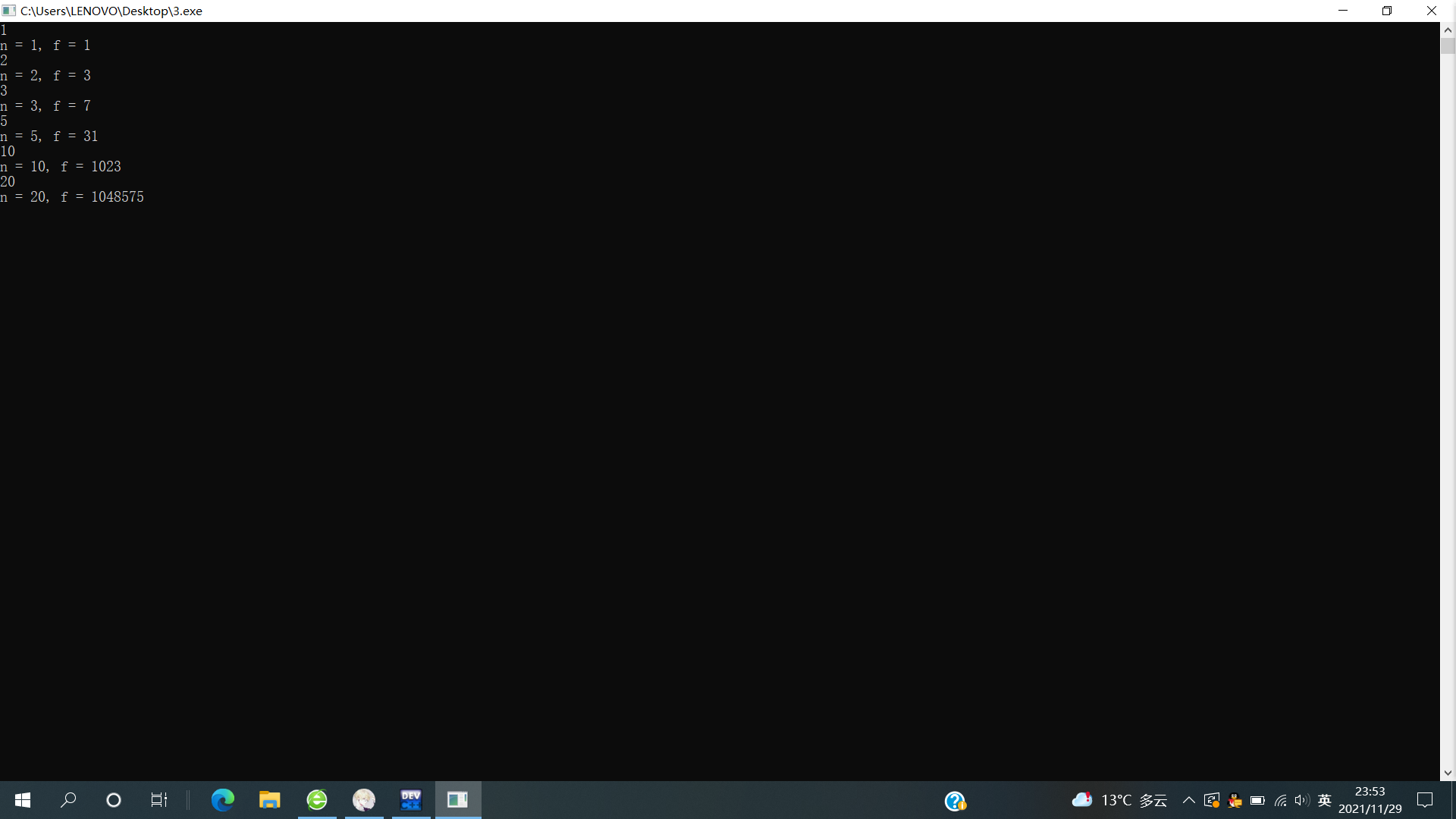Image resolution: width=1456 pixels, height=819 pixels.
Task: Select the active console app taskbar icon
Action: 457,800
